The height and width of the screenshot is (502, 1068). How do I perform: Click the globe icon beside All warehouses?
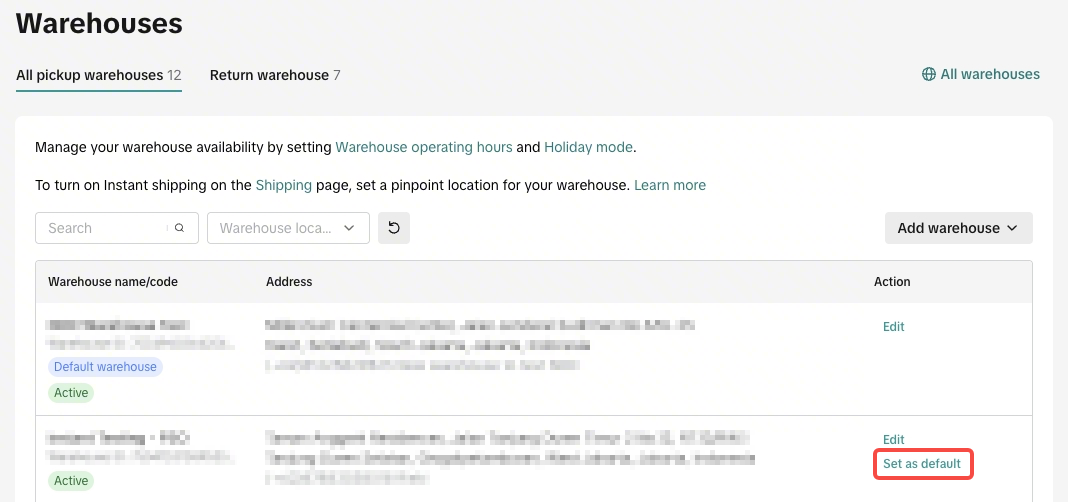tap(928, 74)
